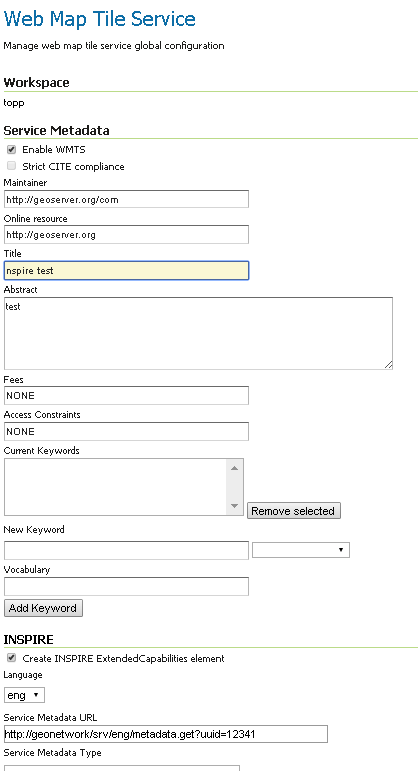The image size is (418, 771).
Task: Click the Vocabulary input field
Action: (126, 586)
